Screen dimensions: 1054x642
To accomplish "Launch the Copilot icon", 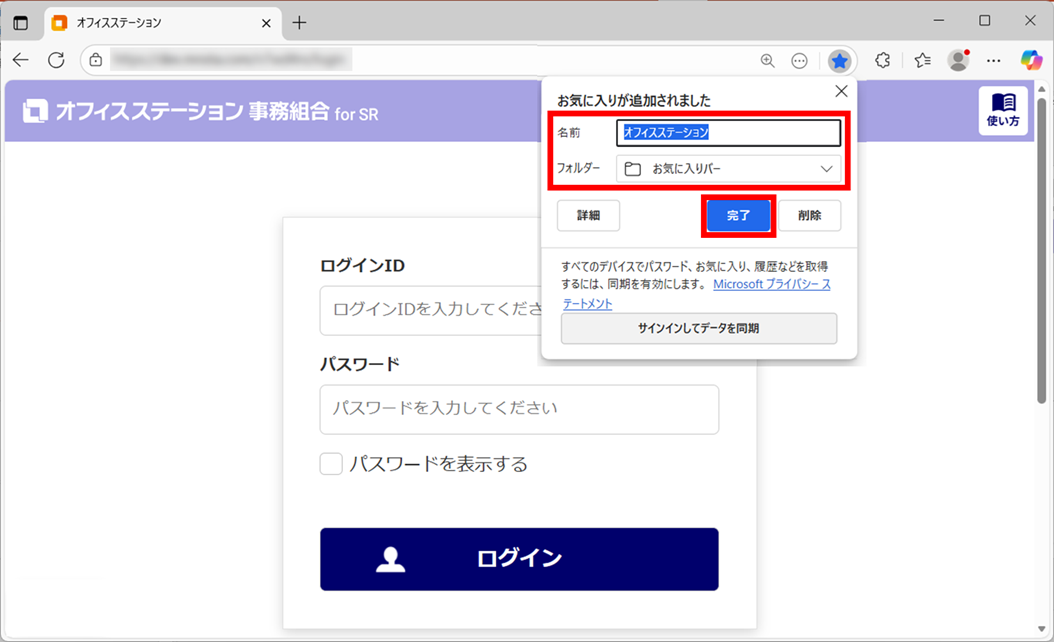I will pos(1031,61).
